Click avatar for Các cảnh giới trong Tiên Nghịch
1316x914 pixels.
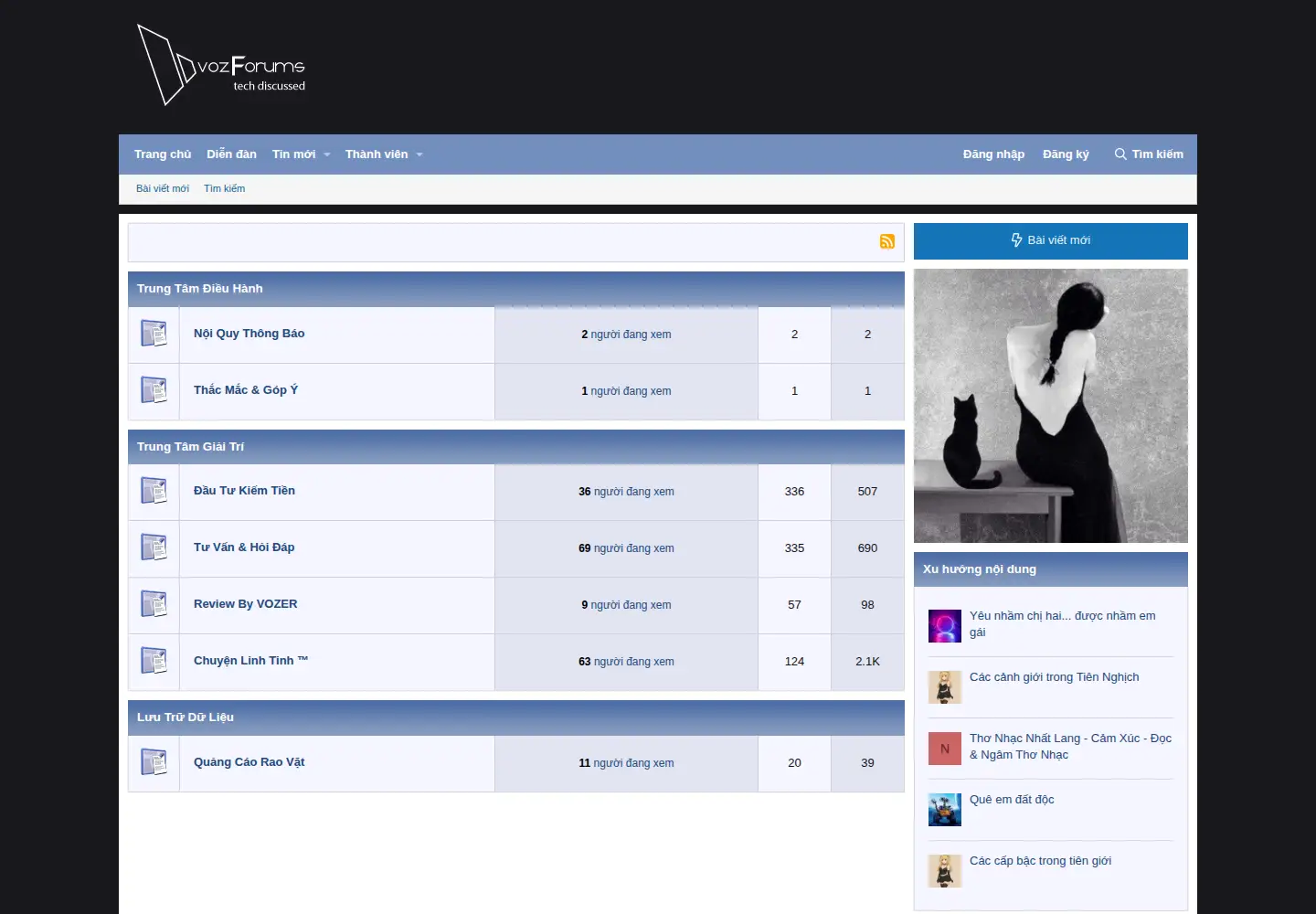pyautogui.click(x=945, y=687)
